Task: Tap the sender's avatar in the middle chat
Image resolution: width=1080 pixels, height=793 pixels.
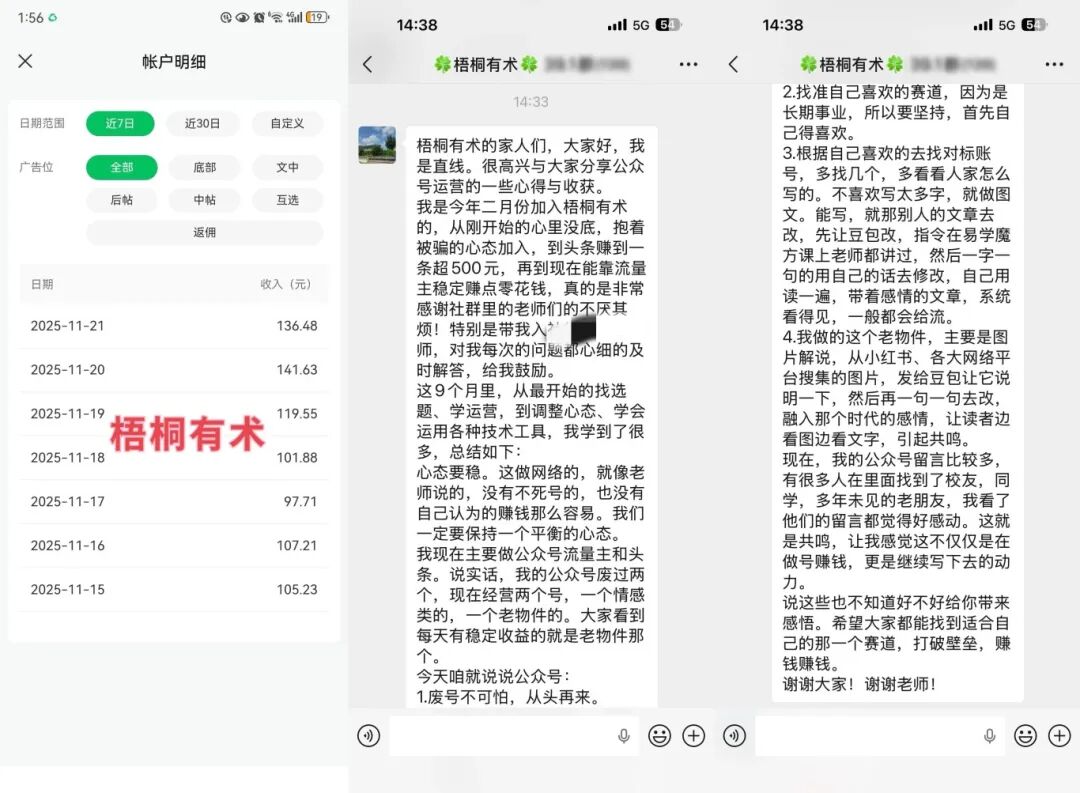Action: (x=377, y=145)
